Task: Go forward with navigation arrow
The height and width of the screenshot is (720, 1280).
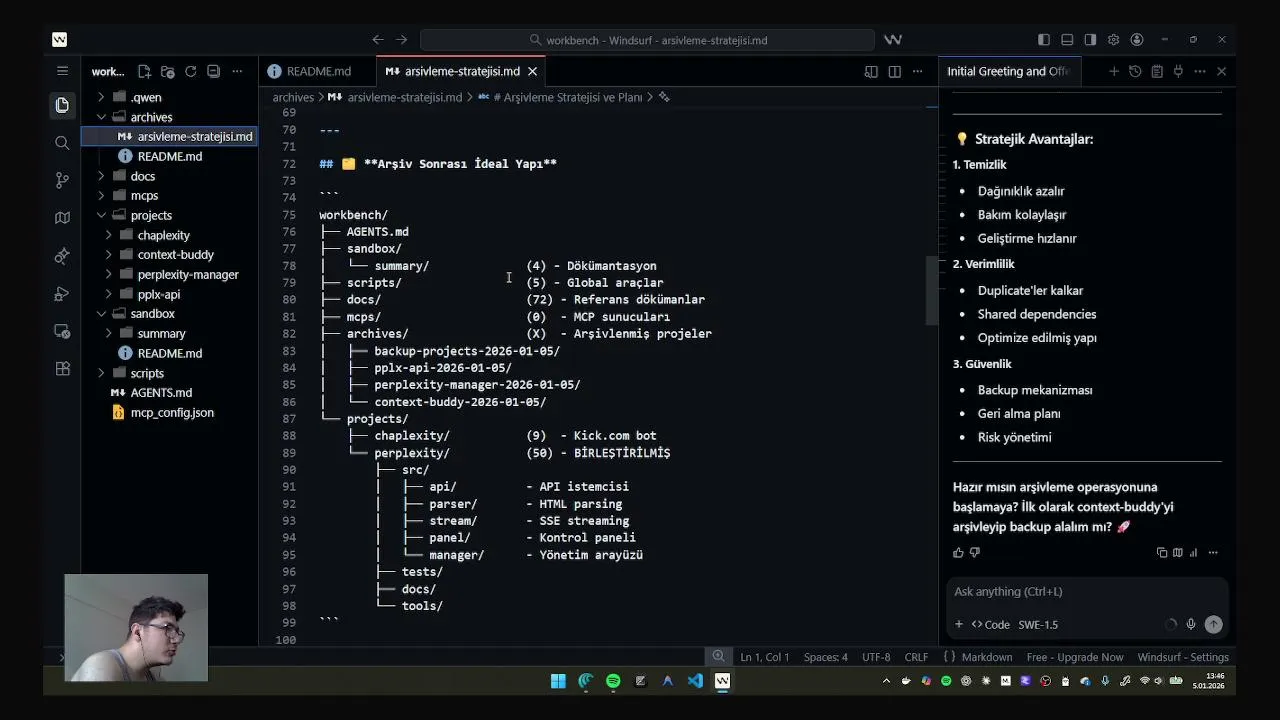Action: click(401, 40)
